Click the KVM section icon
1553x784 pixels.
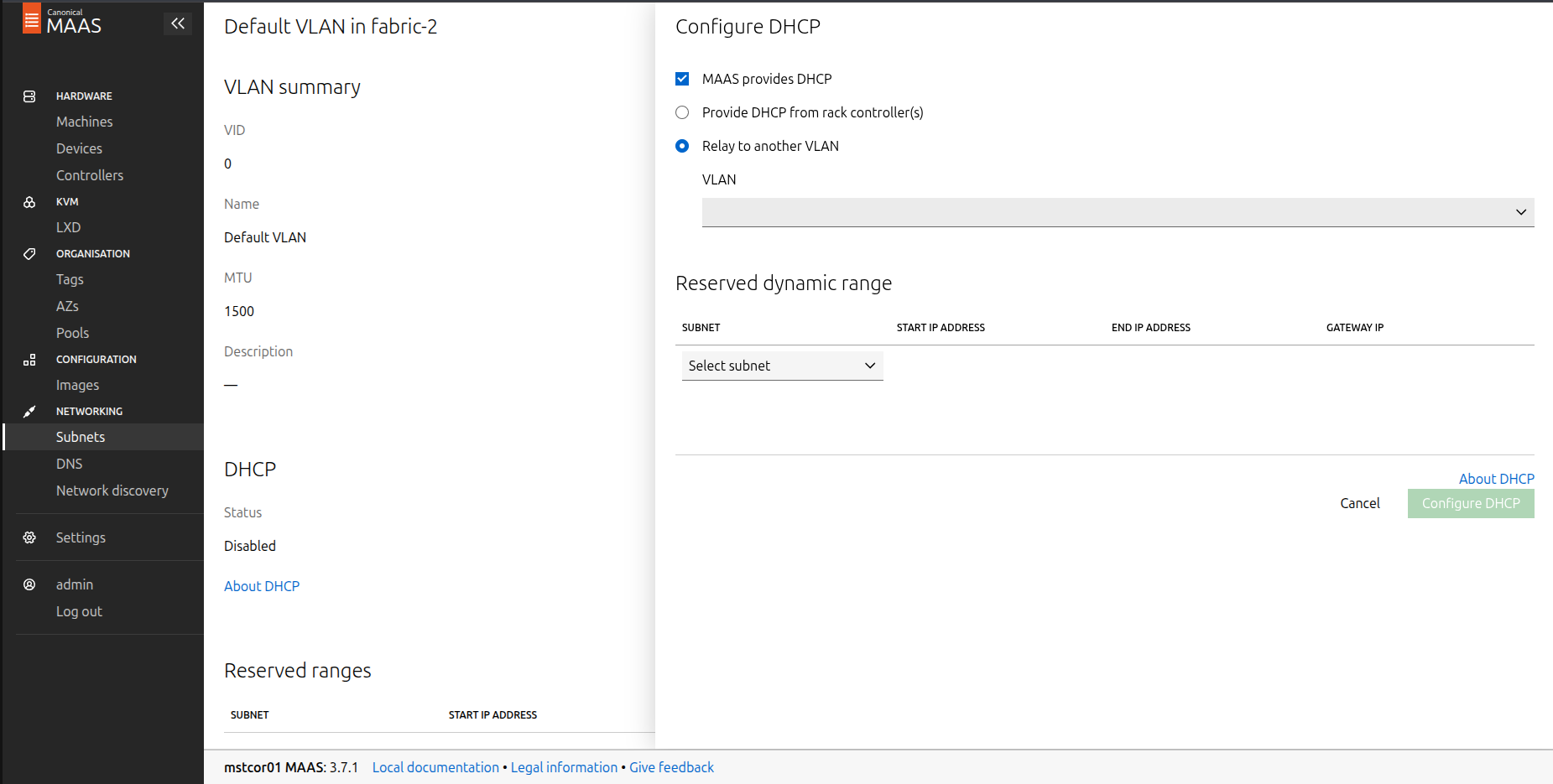[x=29, y=202]
